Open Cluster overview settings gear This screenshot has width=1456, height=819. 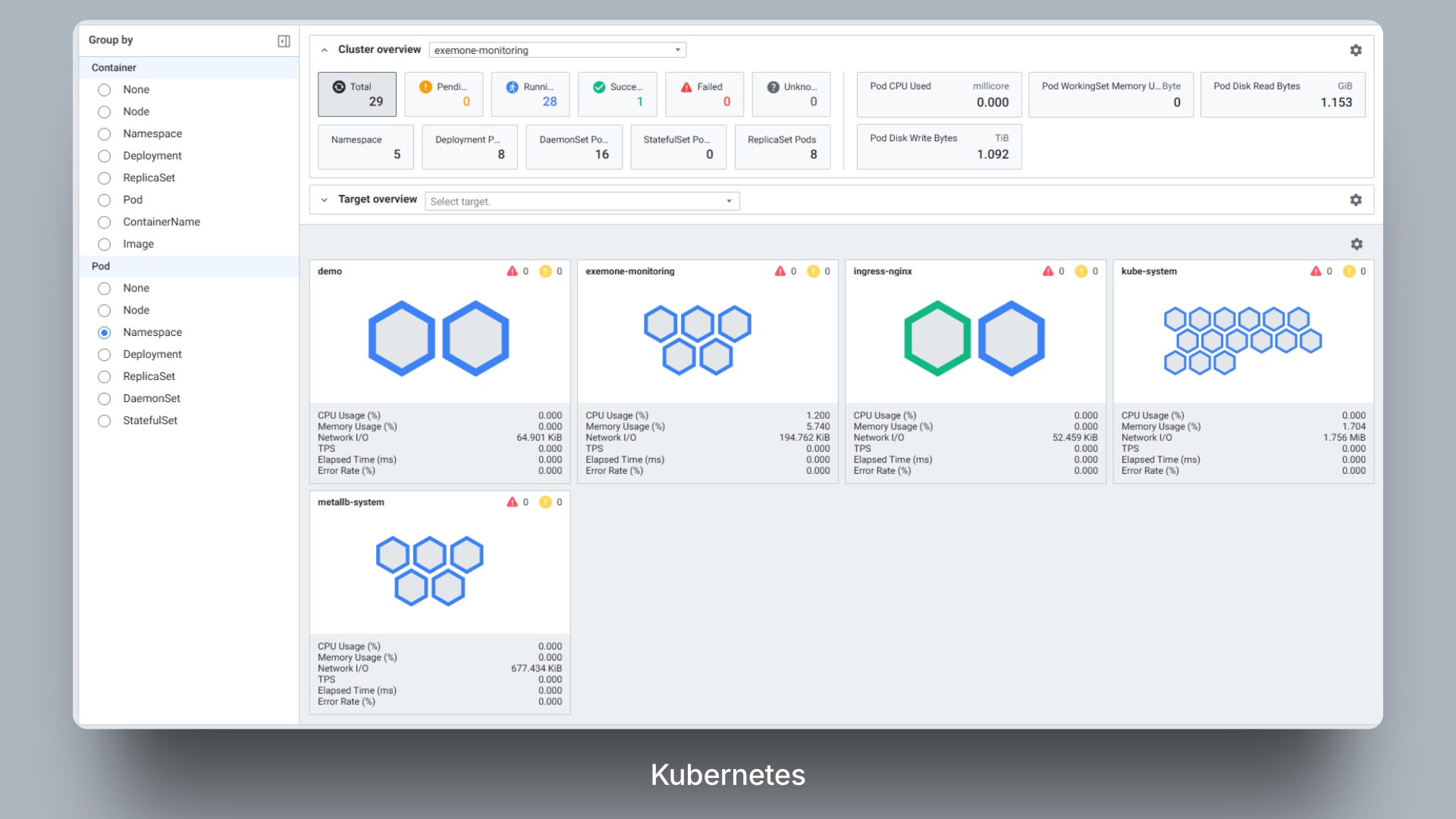[1356, 50]
